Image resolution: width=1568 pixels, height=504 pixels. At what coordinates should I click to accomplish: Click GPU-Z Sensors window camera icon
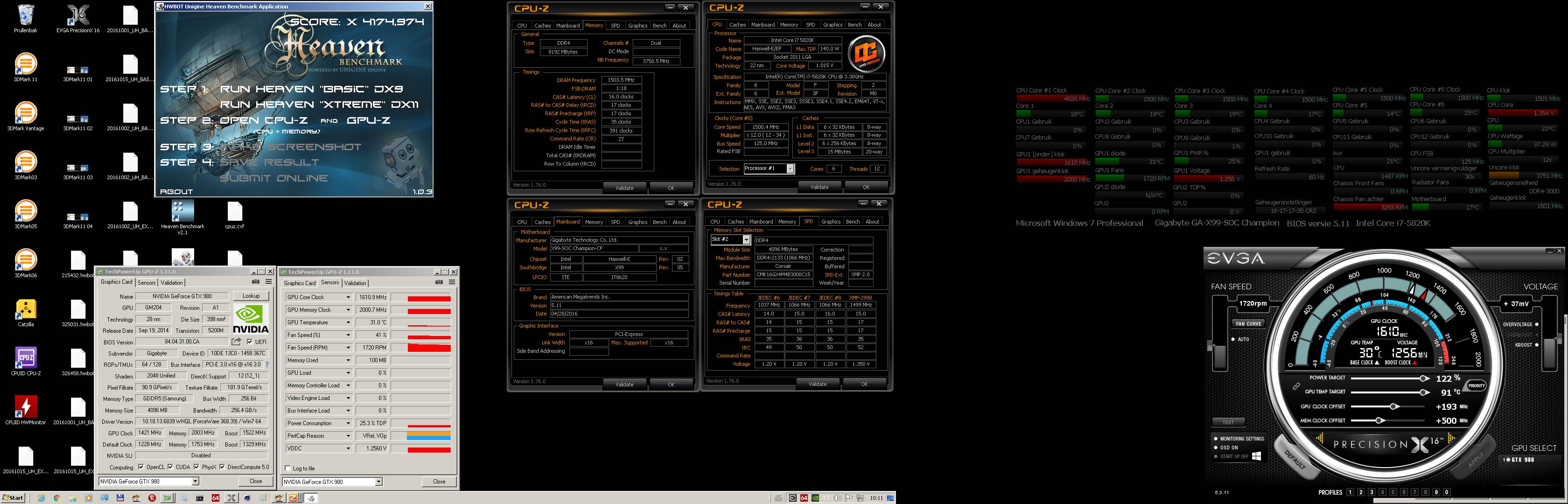pos(439,282)
